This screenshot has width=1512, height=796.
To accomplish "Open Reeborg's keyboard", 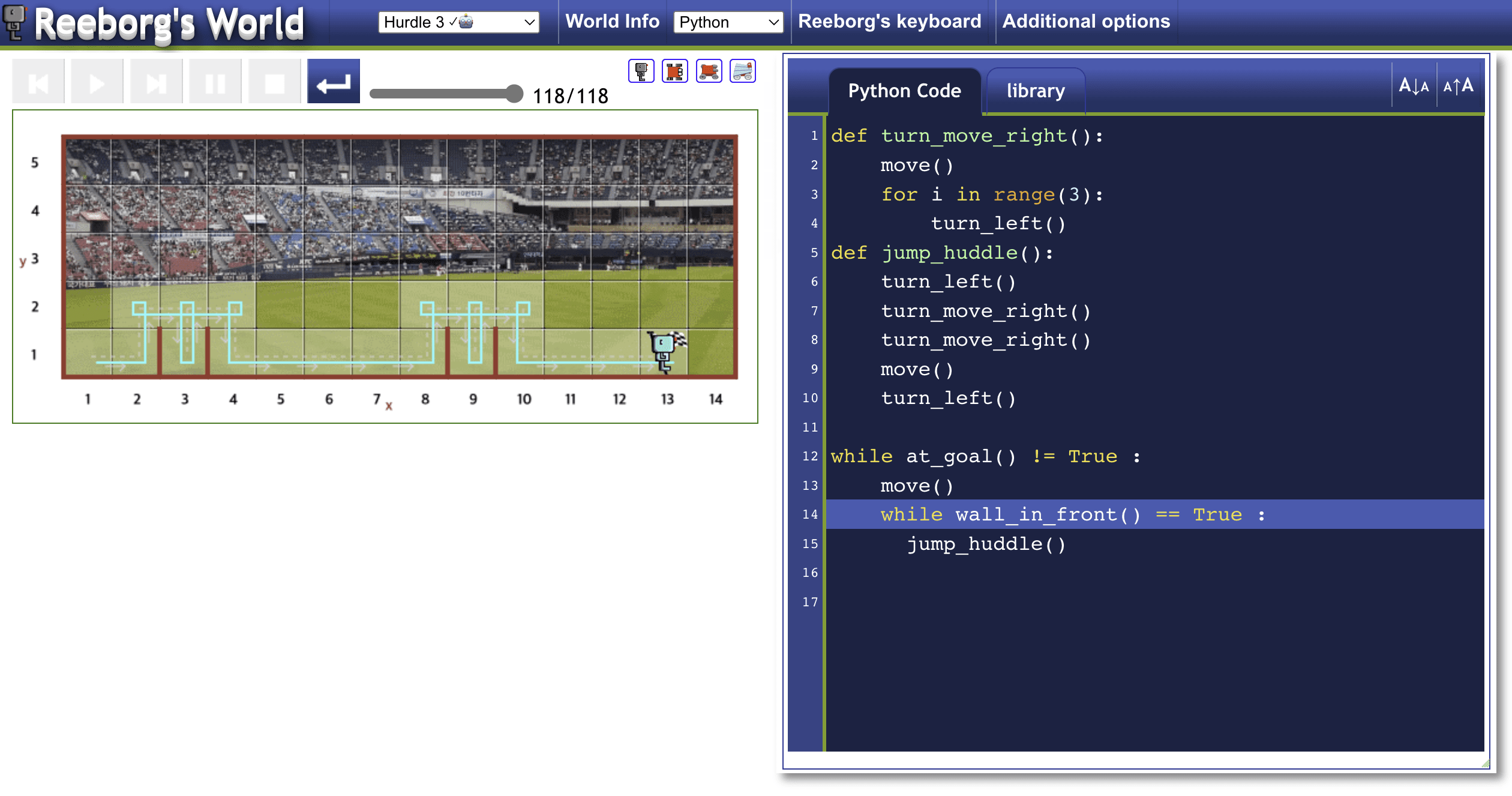I will pos(889,22).
